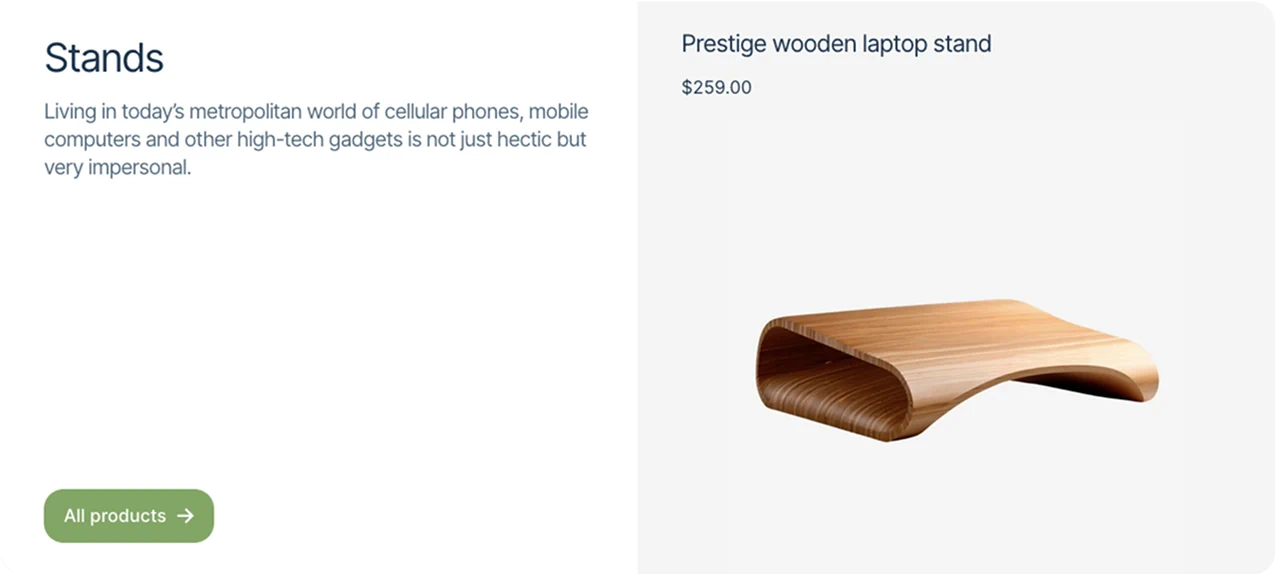Click the Stands section heading
The width and height of the screenshot is (1275, 574).
point(104,58)
